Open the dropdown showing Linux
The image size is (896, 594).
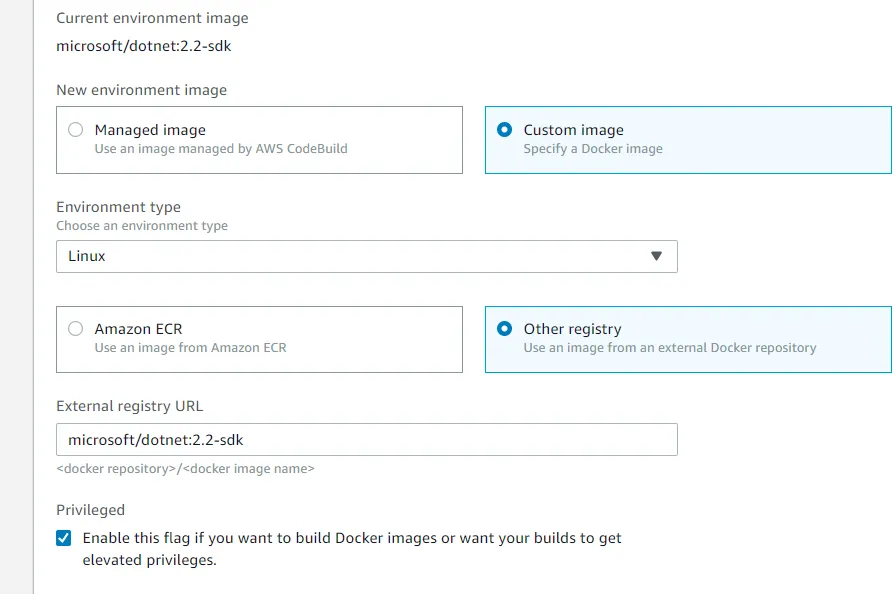366,256
